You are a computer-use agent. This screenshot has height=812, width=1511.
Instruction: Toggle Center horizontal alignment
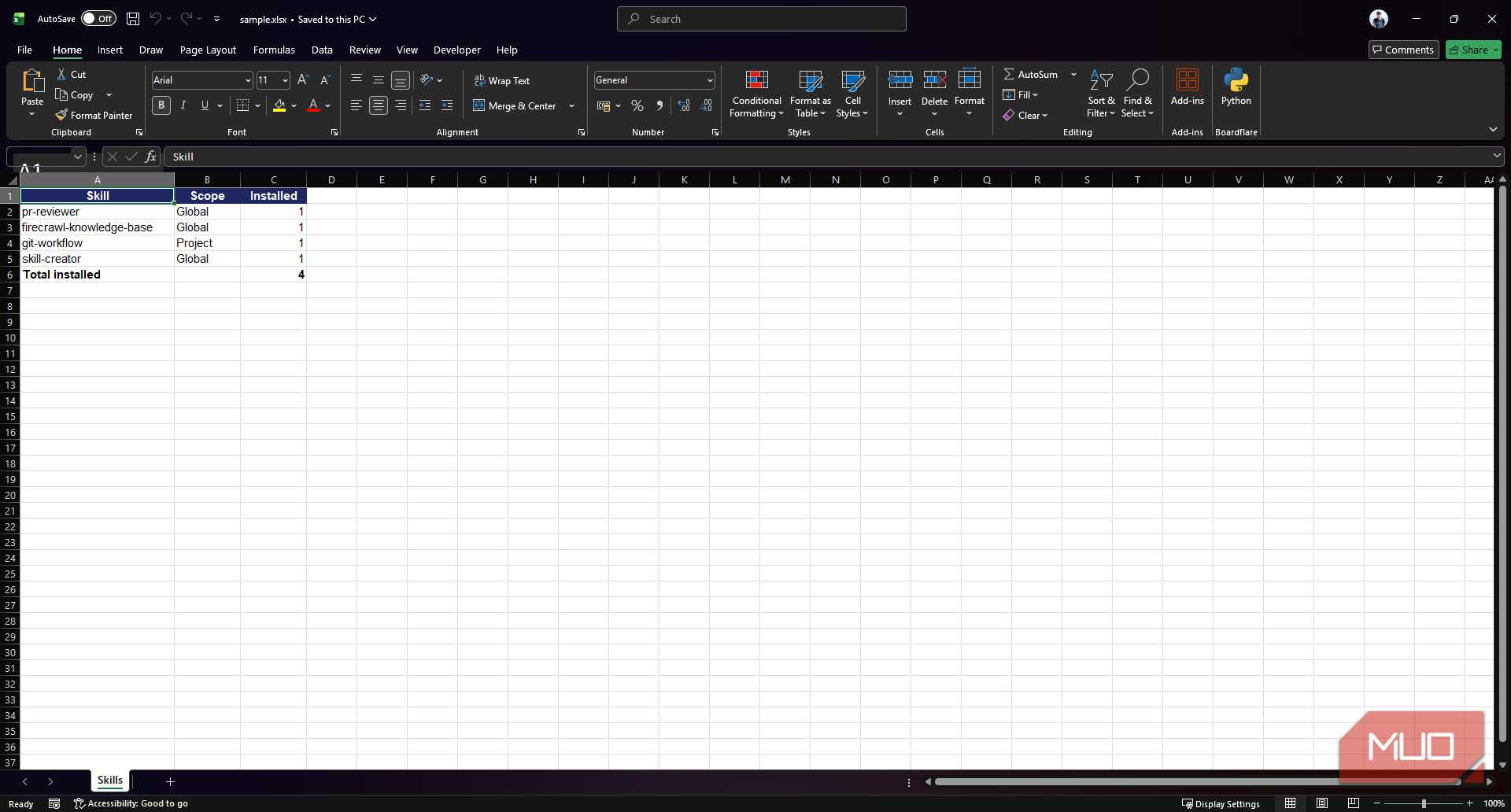coord(379,105)
